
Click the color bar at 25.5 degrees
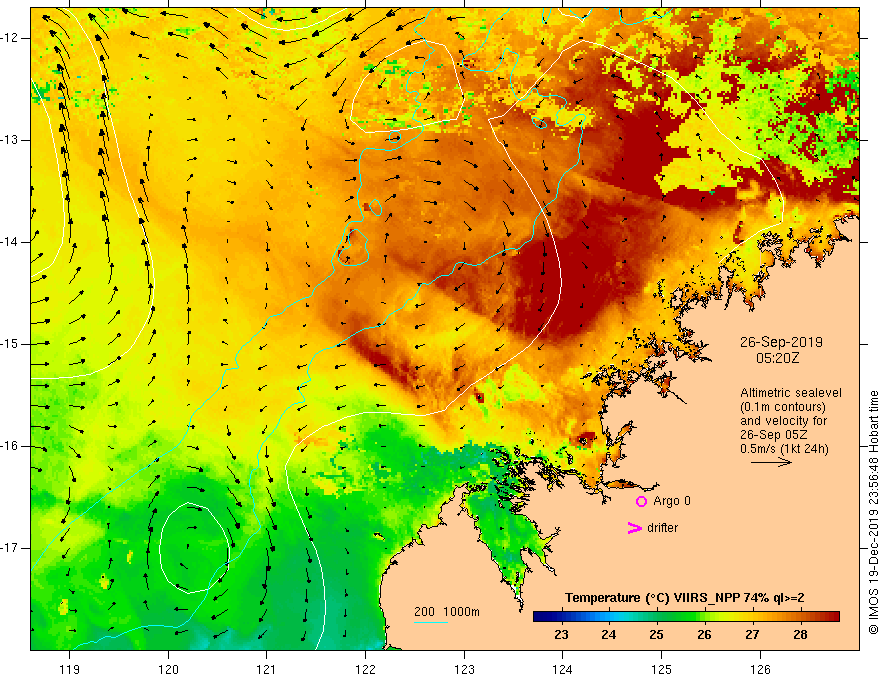(680, 617)
